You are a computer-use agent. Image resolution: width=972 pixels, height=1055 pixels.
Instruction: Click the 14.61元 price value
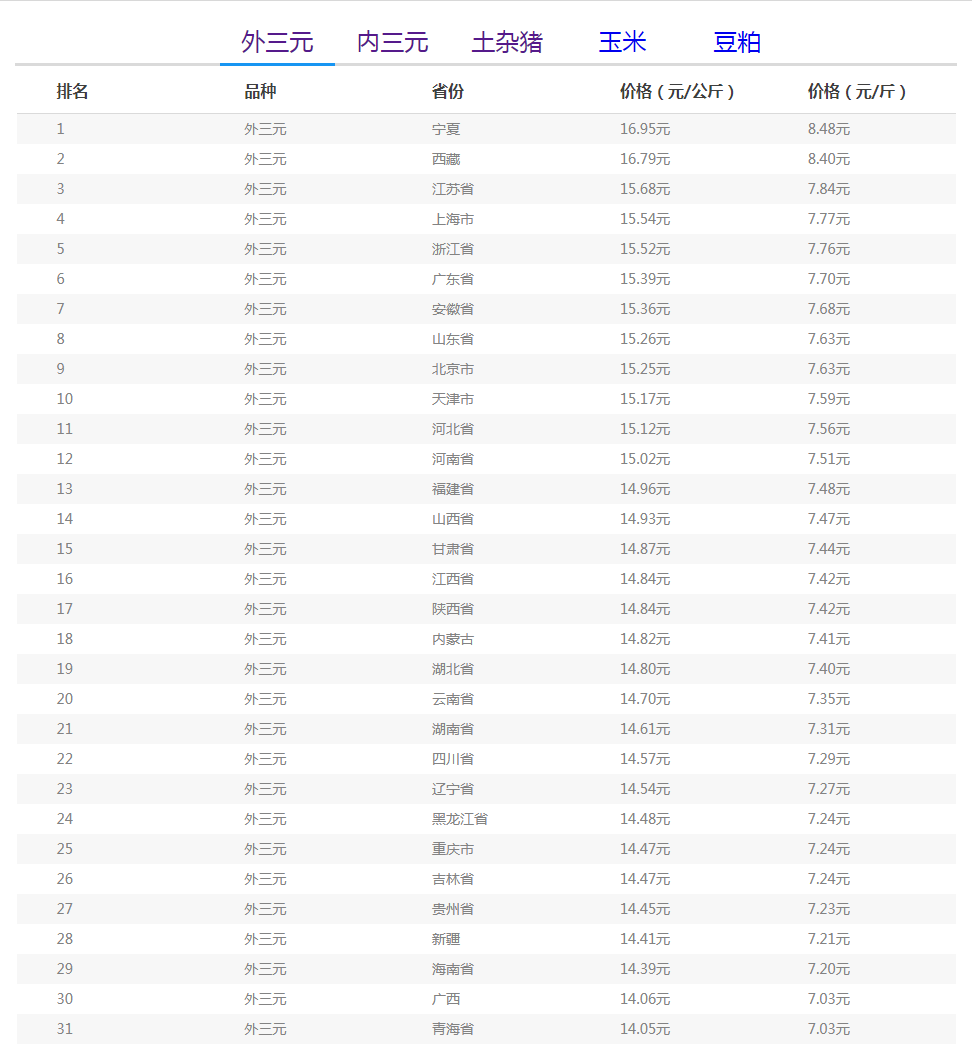click(645, 729)
